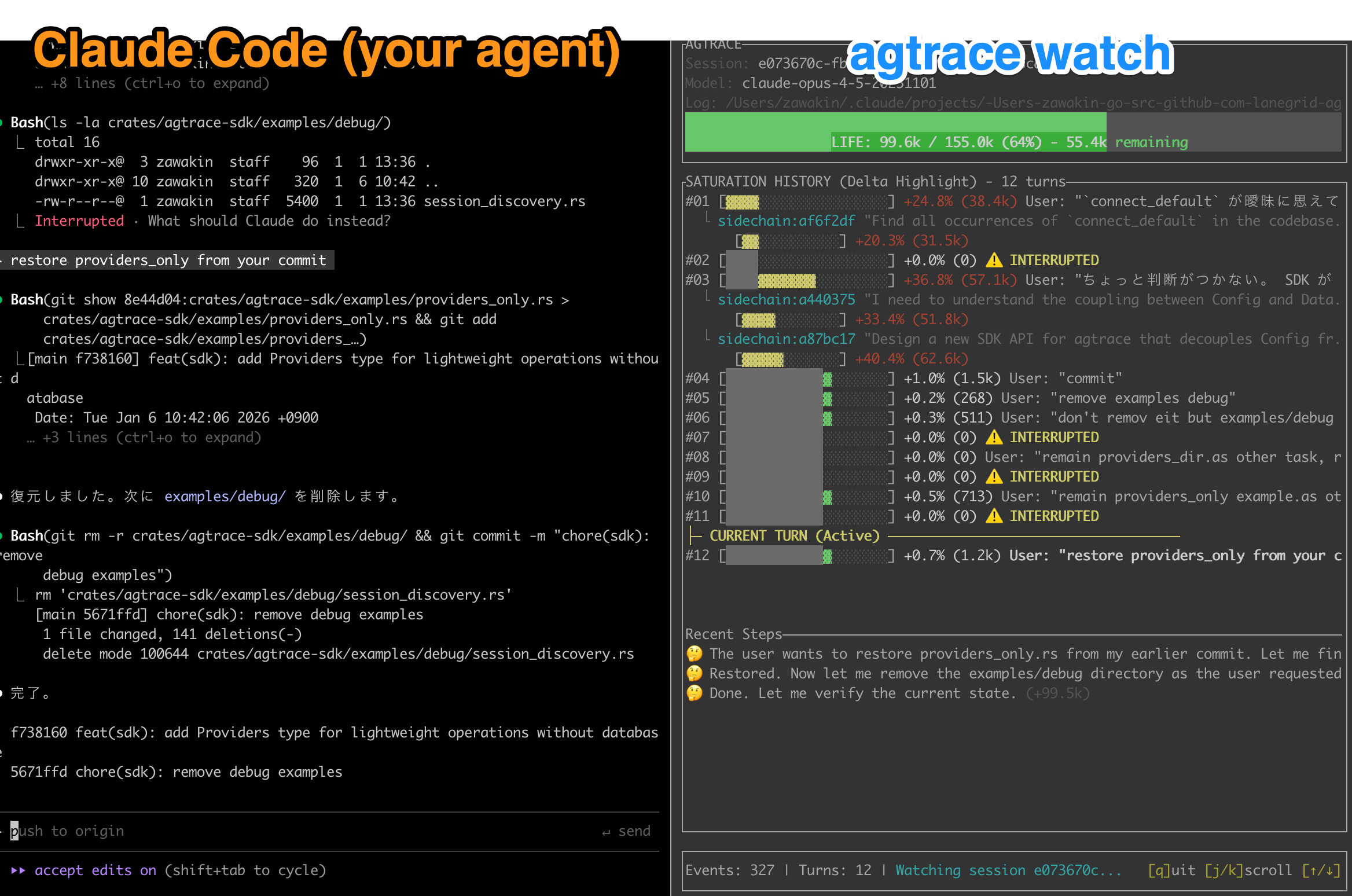Click the send arrow icon near the prompt
Image resolution: width=1352 pixels, height=896 pixels.
tap(607, 831)
